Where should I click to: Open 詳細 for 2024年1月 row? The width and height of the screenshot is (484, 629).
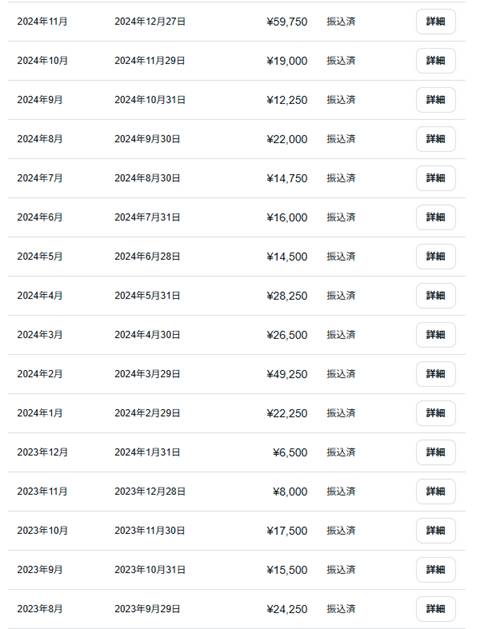(x=435, y=413)
